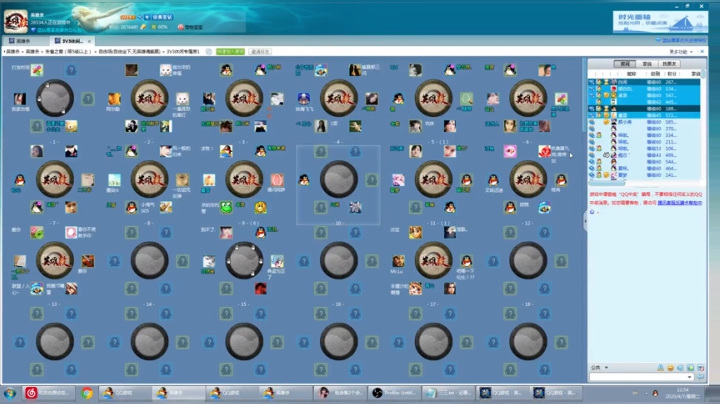Open Google Chrome from the taskbar

(87, 393)
